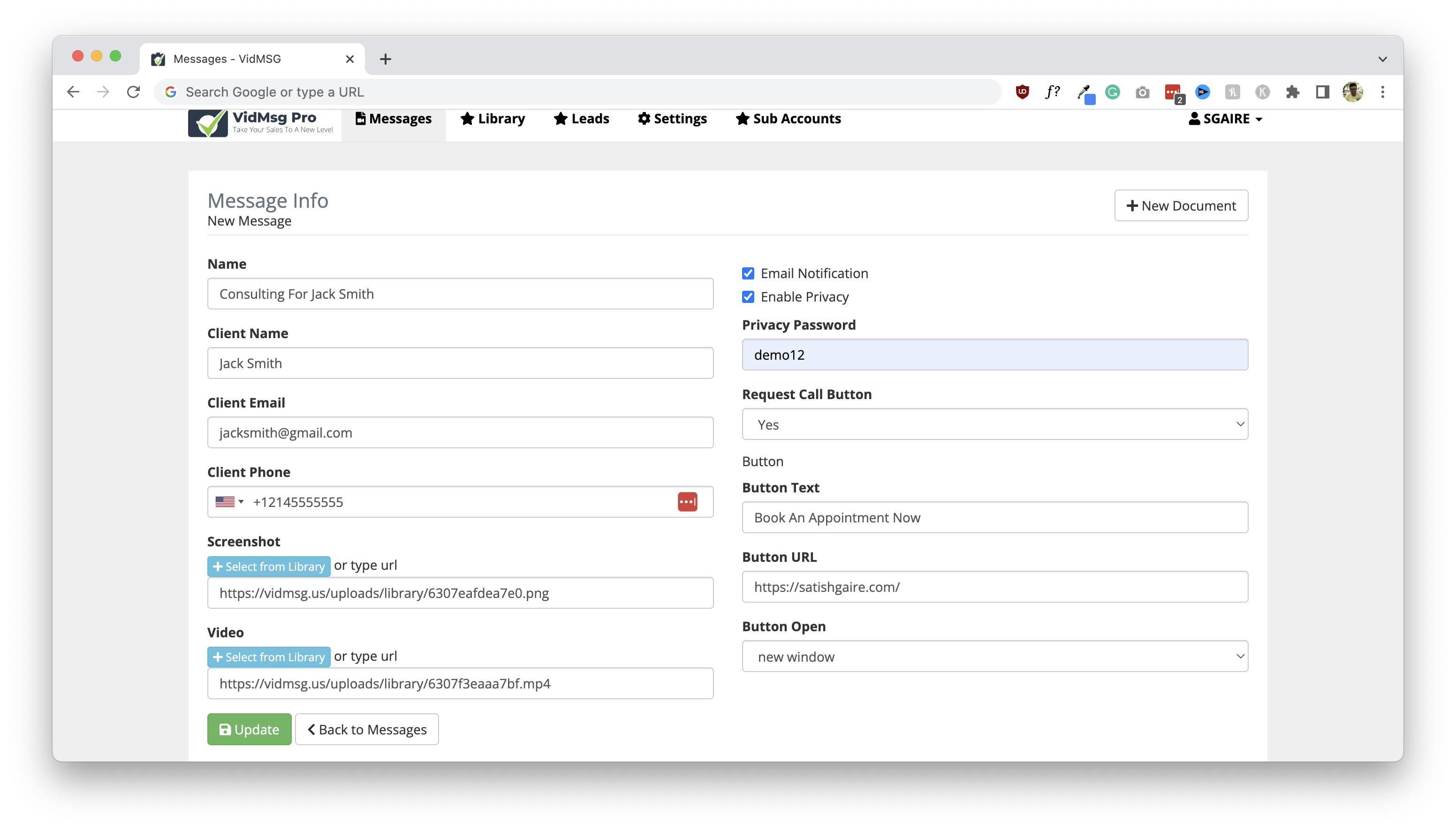Click the camera screenshot extension icon
The width and height of the screenshot is (1456, 831).
click(1142, 92)
